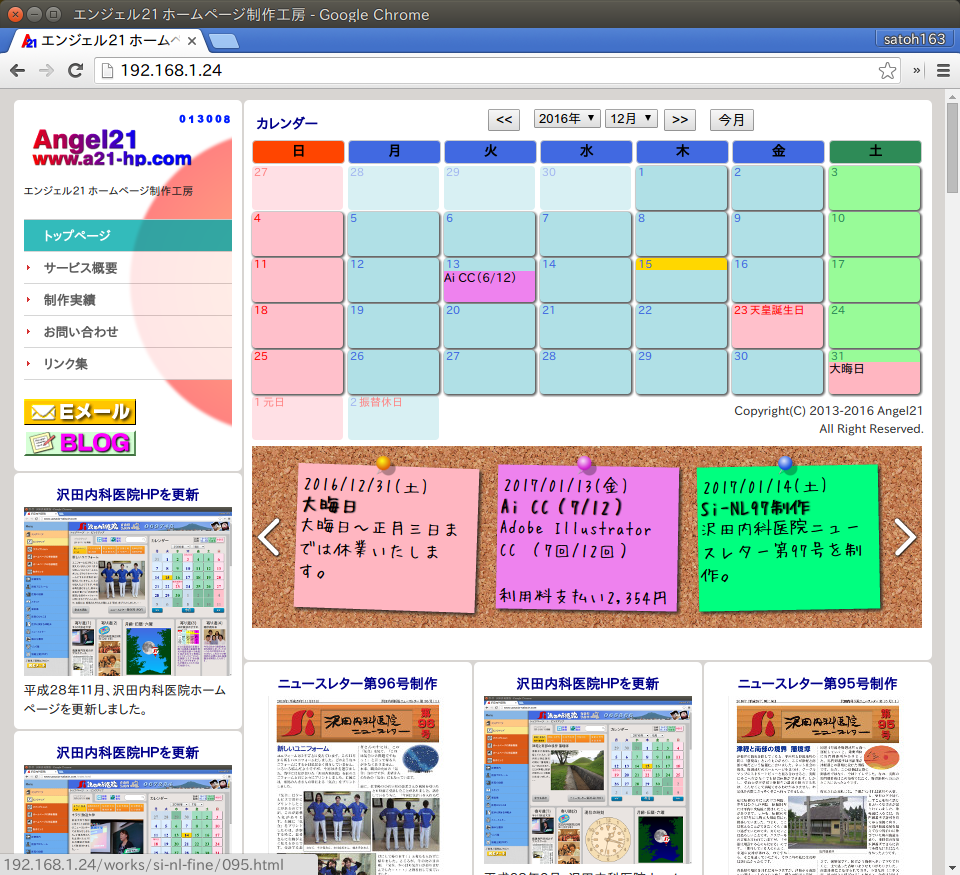This screenshot has width=960, height=875.
Task: Select the highlighted December 15 cell
Action: (681, 280)
